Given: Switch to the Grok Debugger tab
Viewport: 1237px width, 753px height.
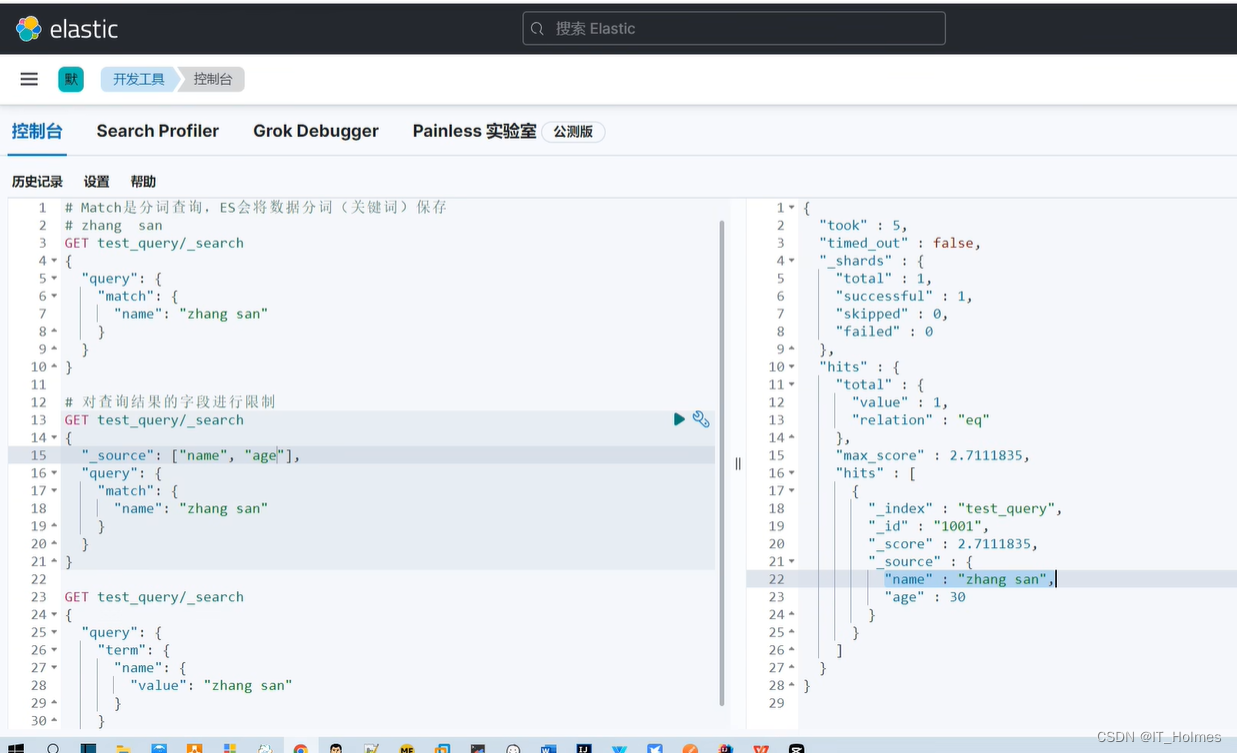Looking at the screenshot, I should coord(316,131).
